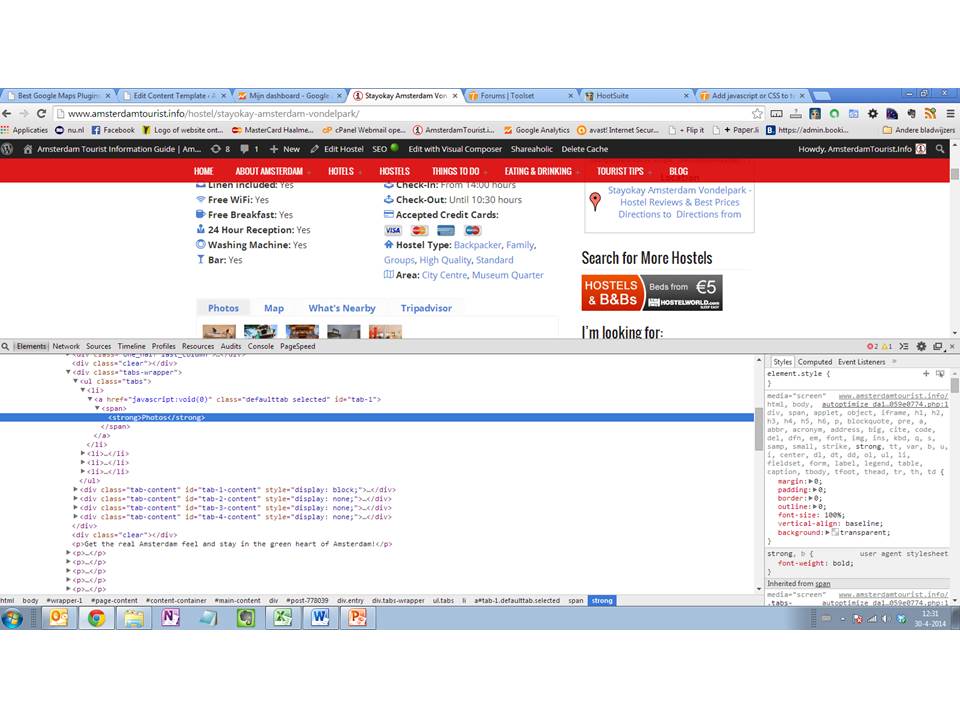Click the yellow warning count in DevTools
960x720 pixels.
pyautogui.click(x=887, y=347)
